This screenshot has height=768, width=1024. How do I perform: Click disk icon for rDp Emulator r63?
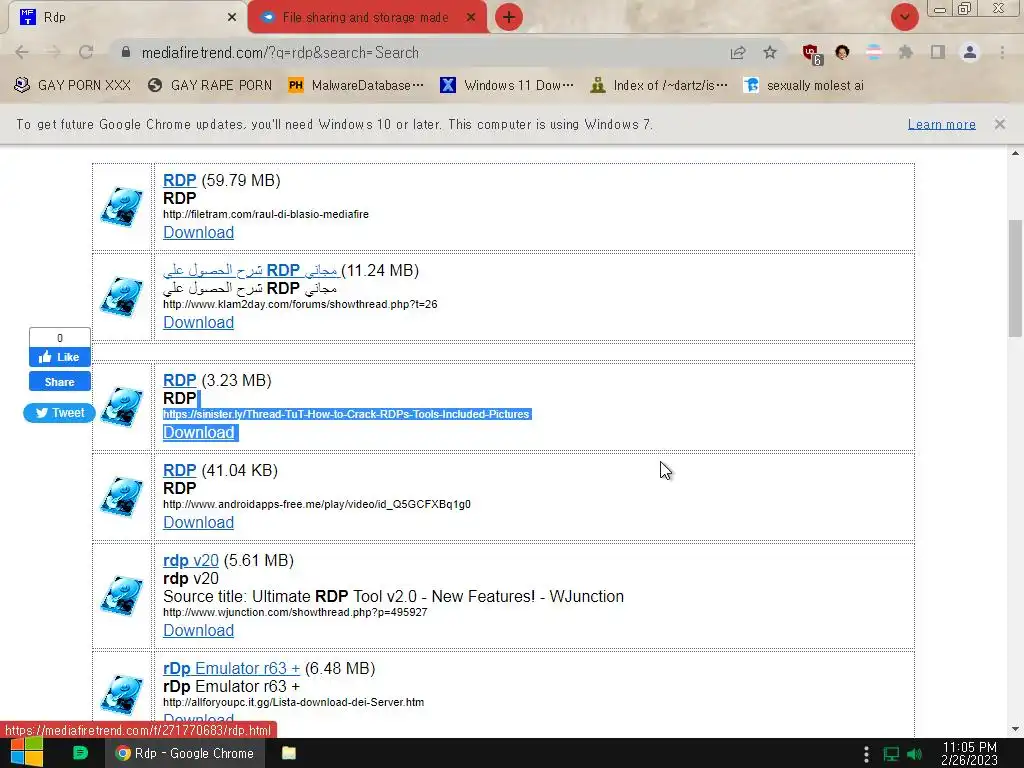pyautogui.click(x=121, y=695)
